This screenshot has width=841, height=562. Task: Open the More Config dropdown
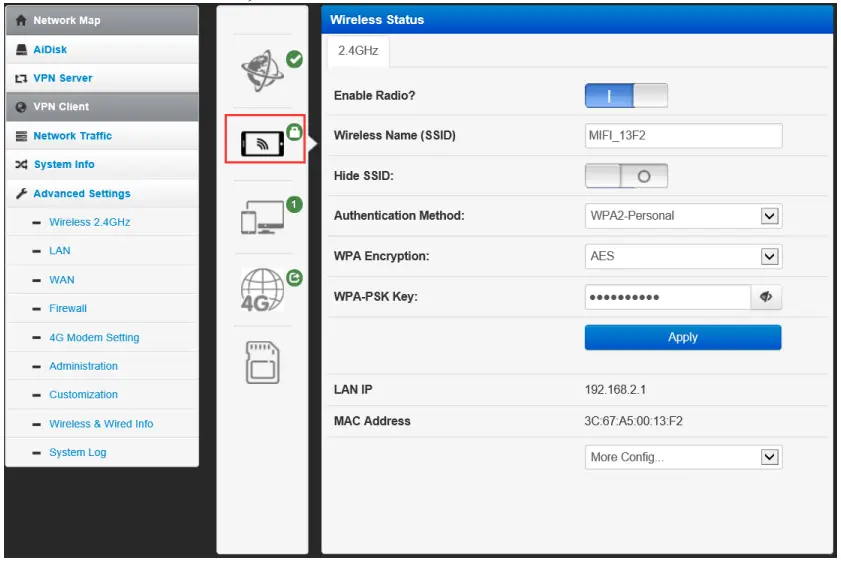[683, 457]
